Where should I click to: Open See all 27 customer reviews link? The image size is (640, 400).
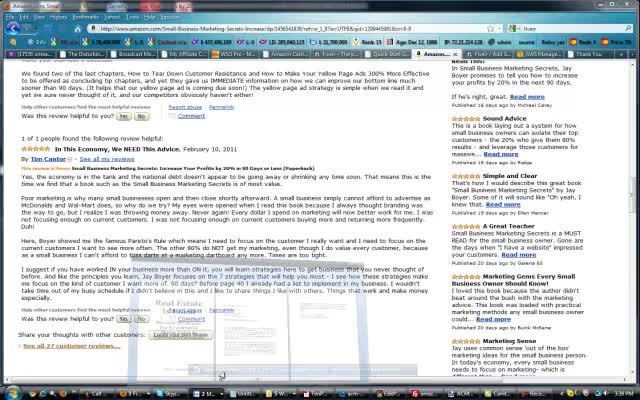(x=72, y=346)
